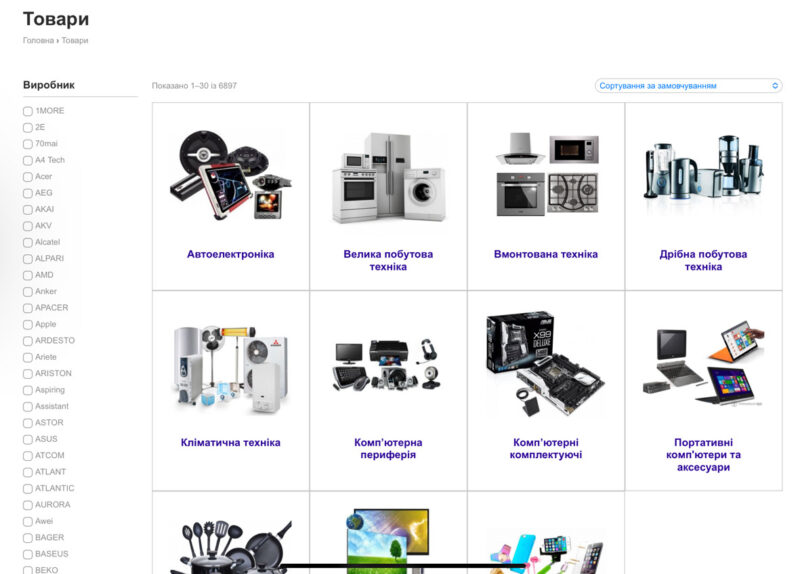Select the motherboard image for Комп'ютерні комплектуючі
The image size is (800, 574).
546,363
